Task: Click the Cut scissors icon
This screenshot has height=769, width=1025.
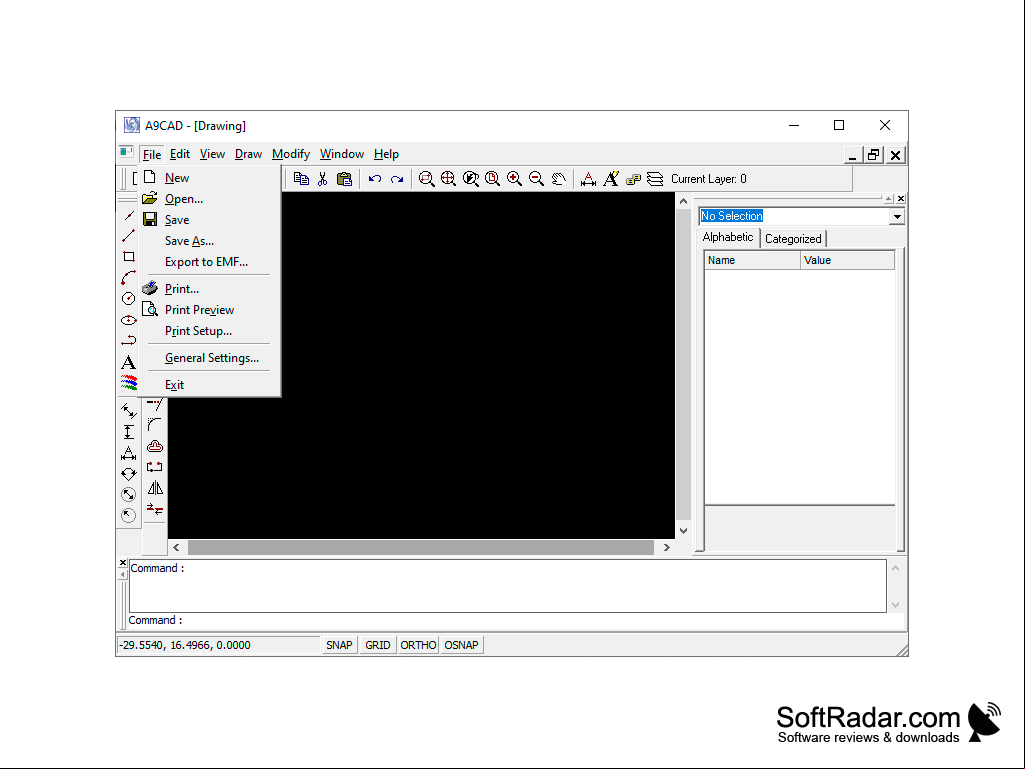Action: point(322,179)
